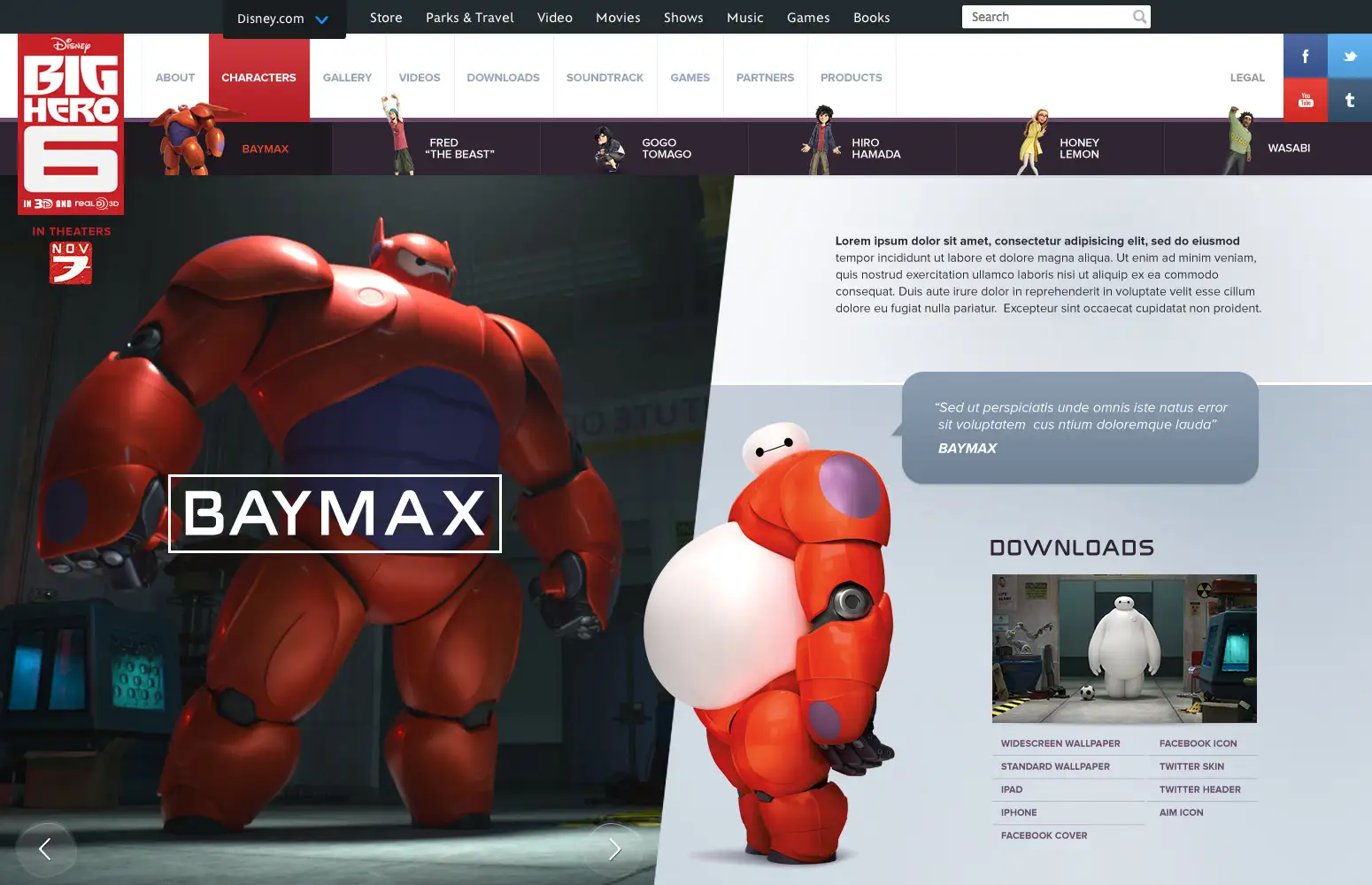The image size is (1372, 885).
Task: Open the Products tab
Action: pos(852,78)
